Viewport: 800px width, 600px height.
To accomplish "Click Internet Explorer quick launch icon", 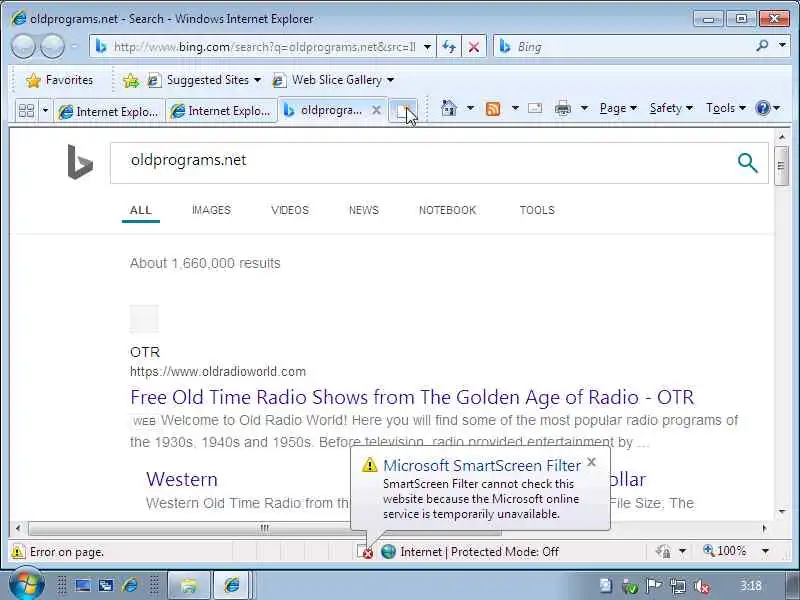I will (130, 585).
